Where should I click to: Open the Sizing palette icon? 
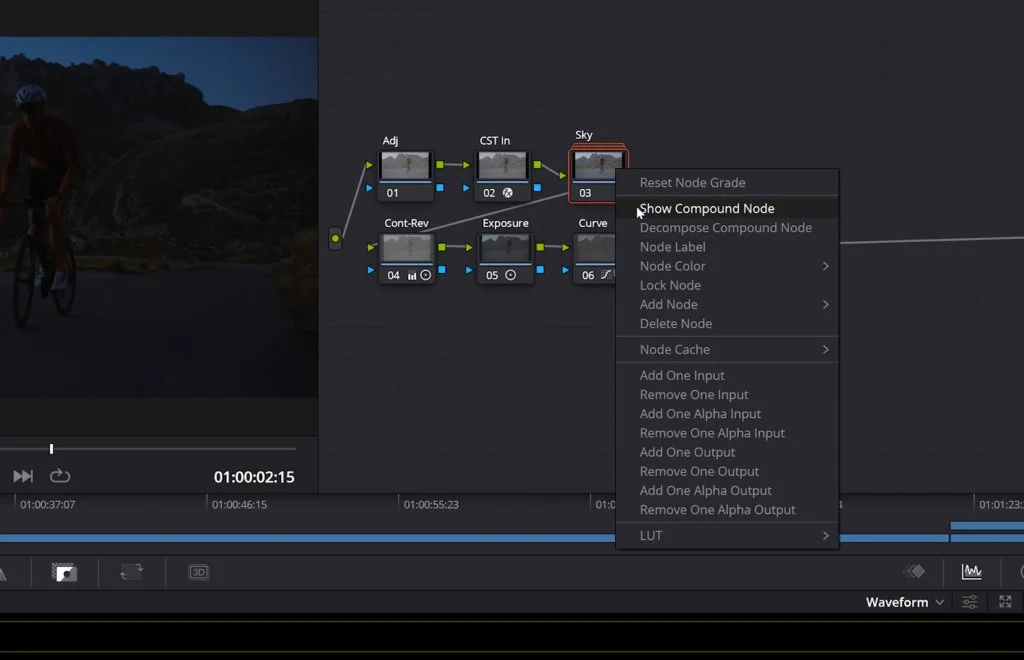click(131, 572)
